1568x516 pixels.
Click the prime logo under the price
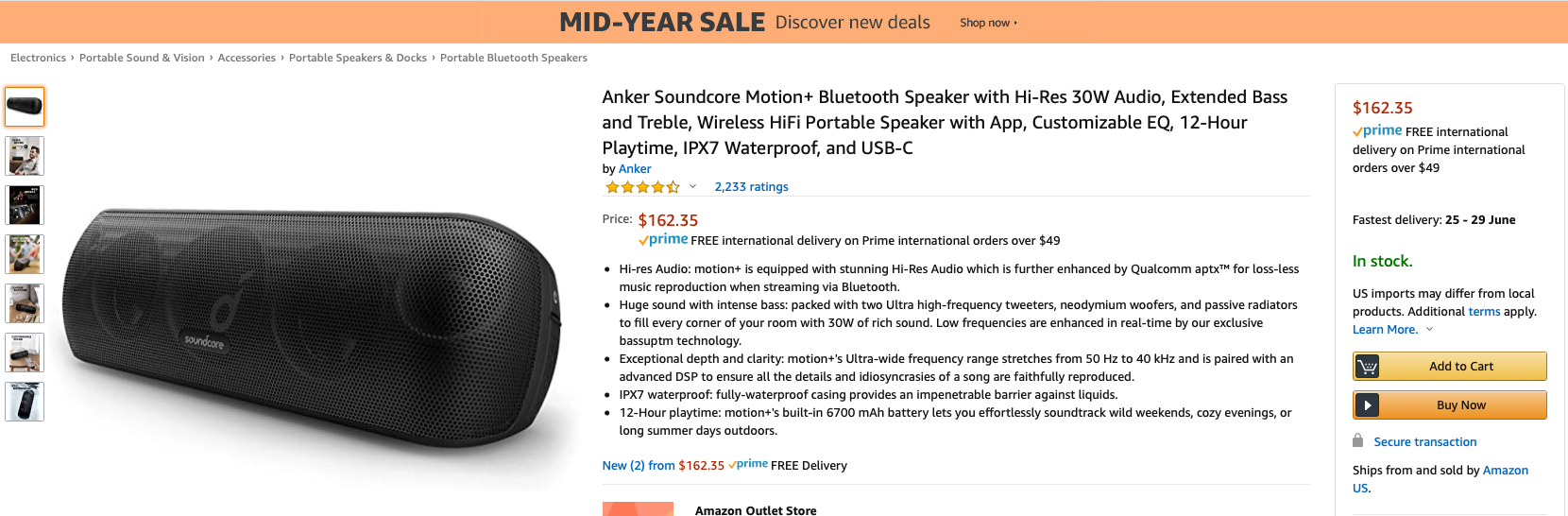(663, 240)
